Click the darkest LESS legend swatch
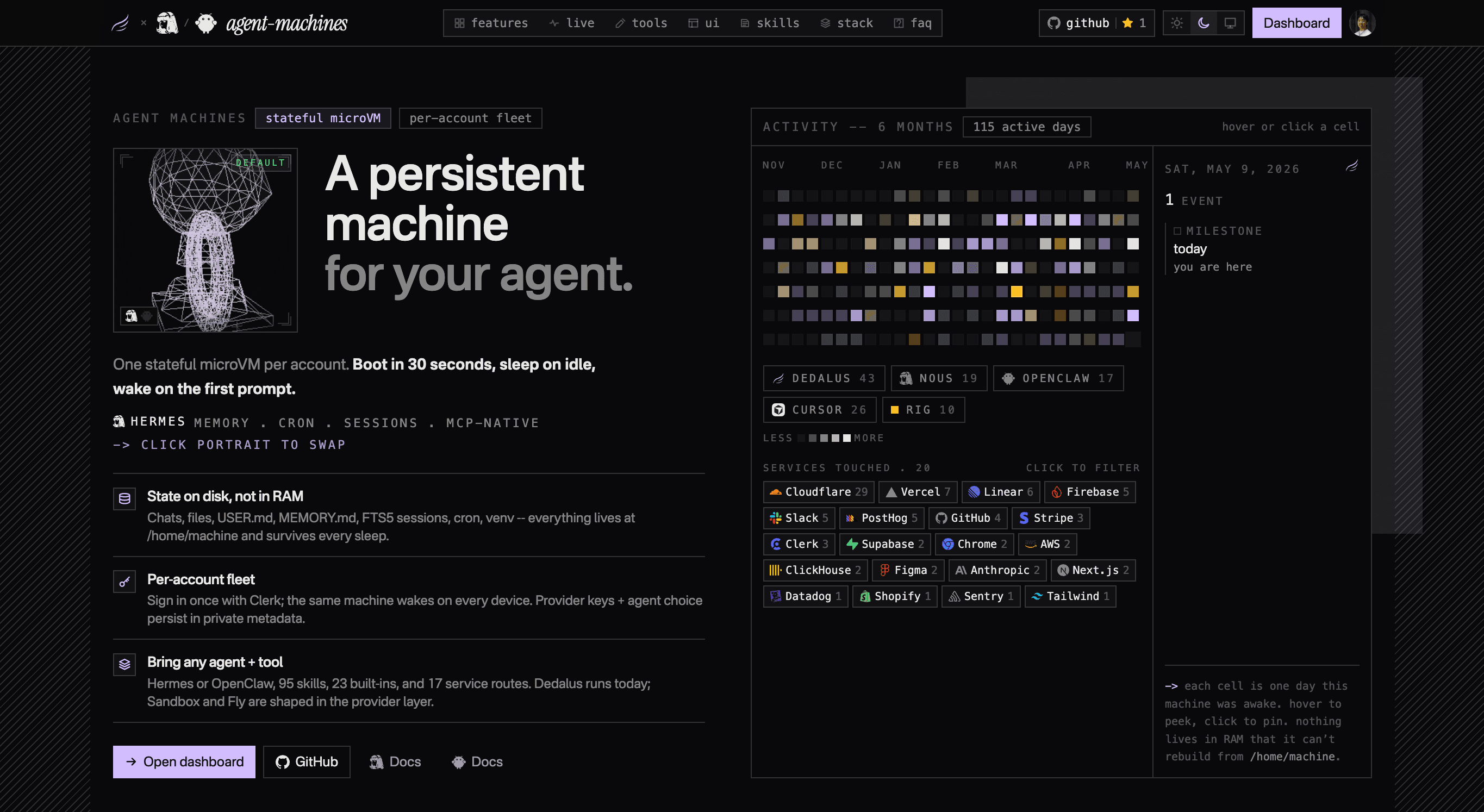Viewport: 1484px width, 812px height. point(801,438)
